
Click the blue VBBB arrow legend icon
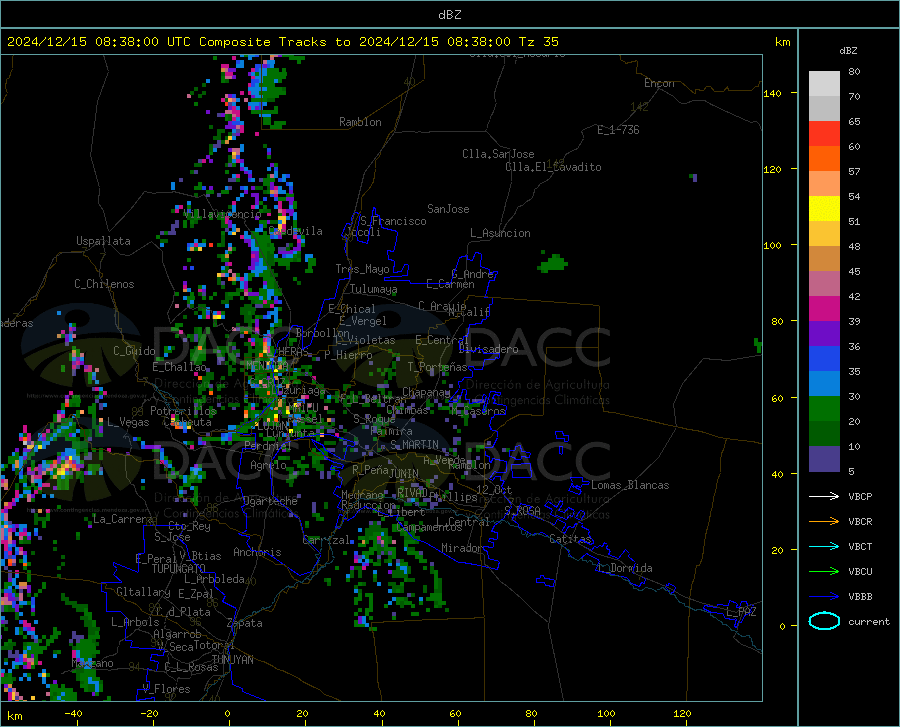(824, 596)
